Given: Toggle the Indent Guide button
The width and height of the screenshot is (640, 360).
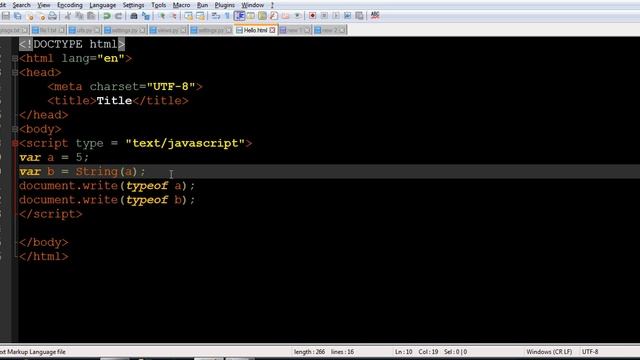Looking at the screenshot, I should (x=239, y=16).
